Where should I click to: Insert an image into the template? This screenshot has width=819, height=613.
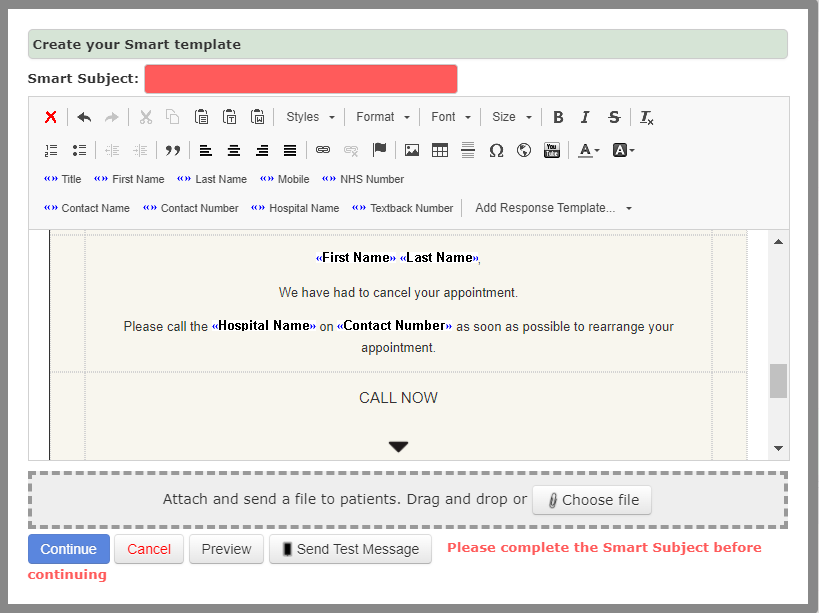tap(411, 150)
